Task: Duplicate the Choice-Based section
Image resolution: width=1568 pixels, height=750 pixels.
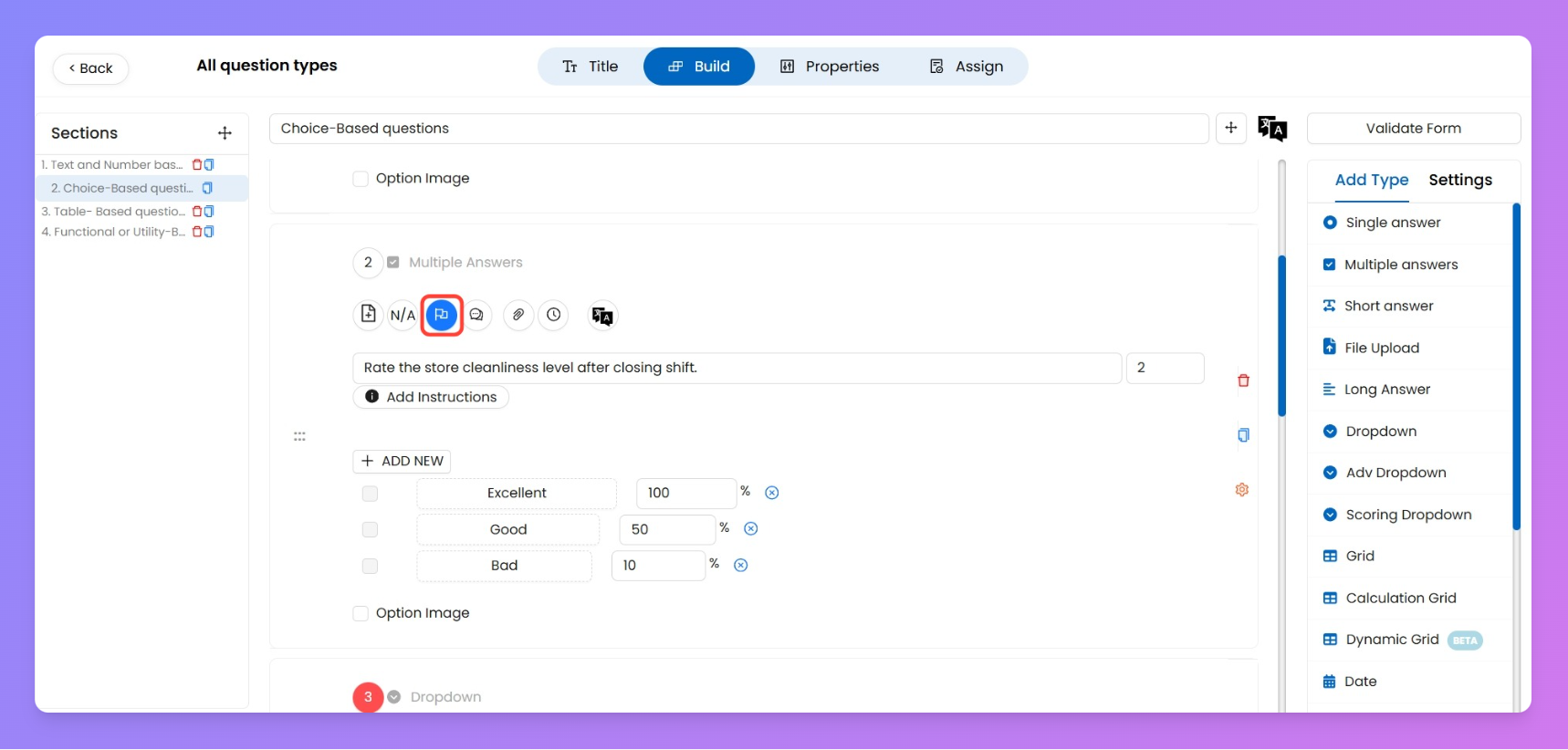Action: [x=207, y=188]
